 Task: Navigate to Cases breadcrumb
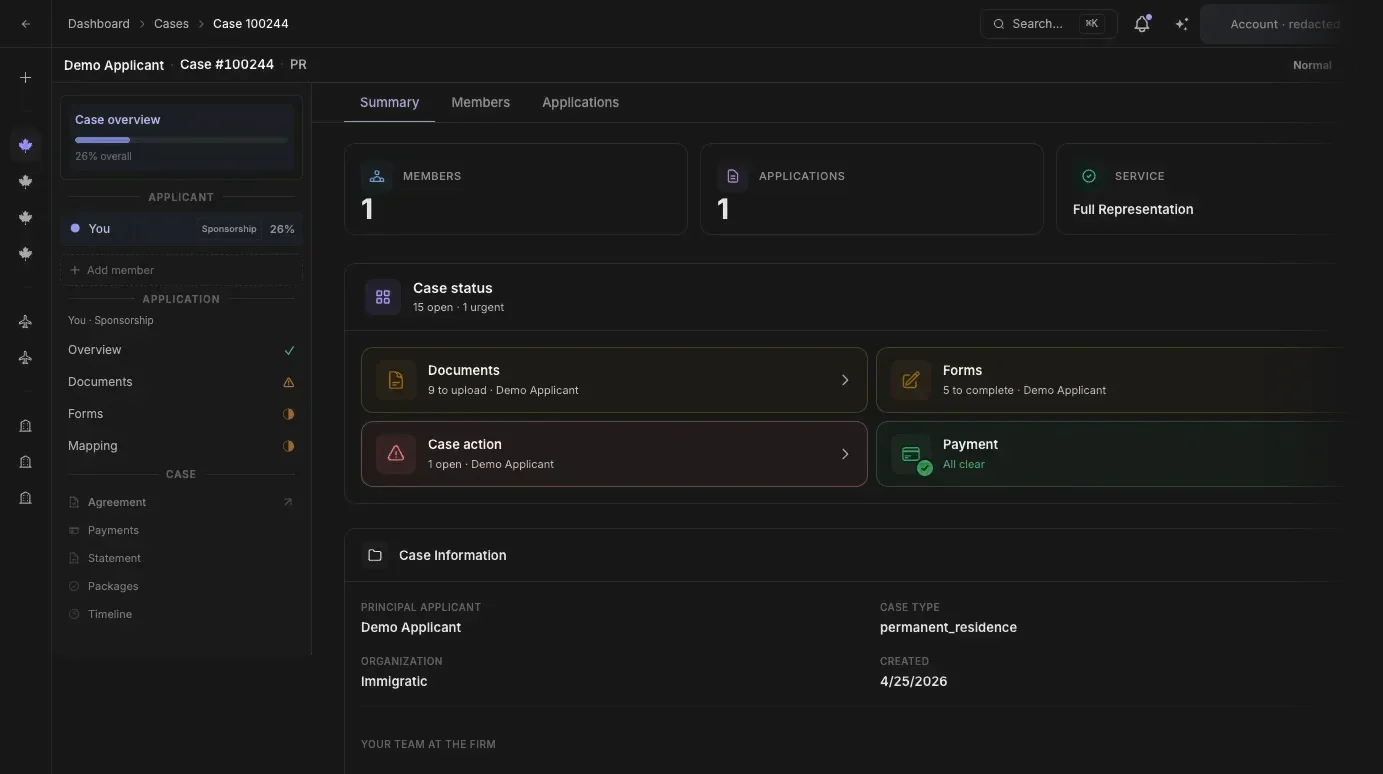pos(171,24)
